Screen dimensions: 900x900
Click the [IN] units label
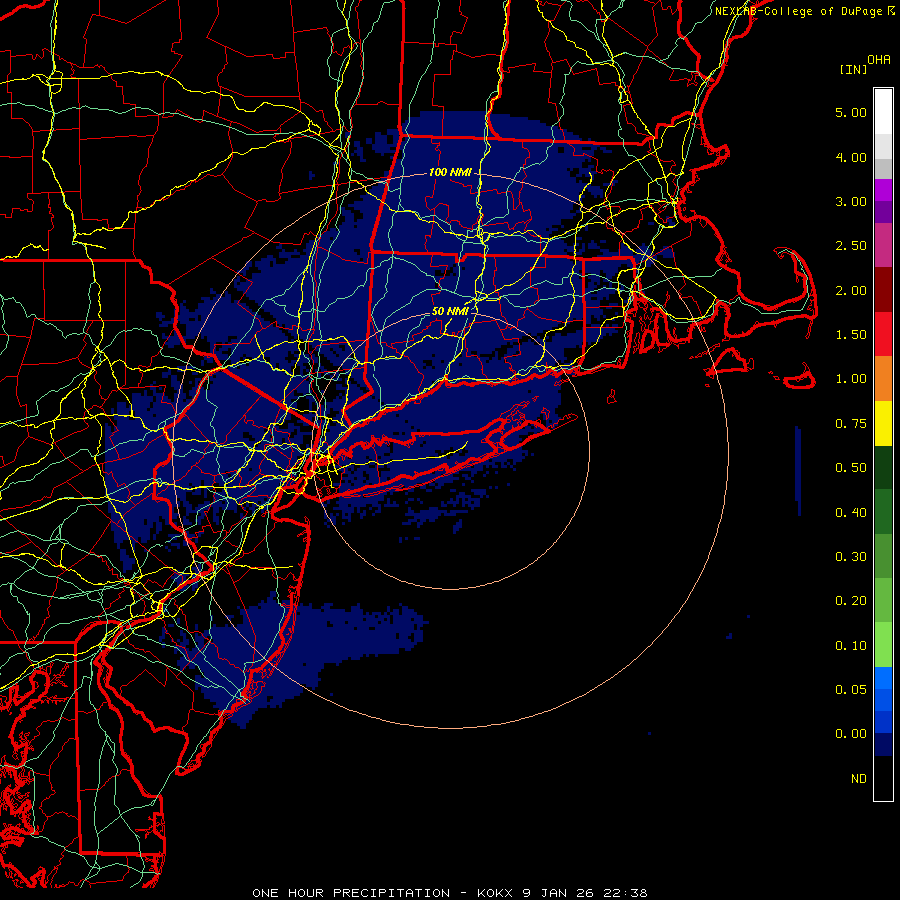(853, 69)
